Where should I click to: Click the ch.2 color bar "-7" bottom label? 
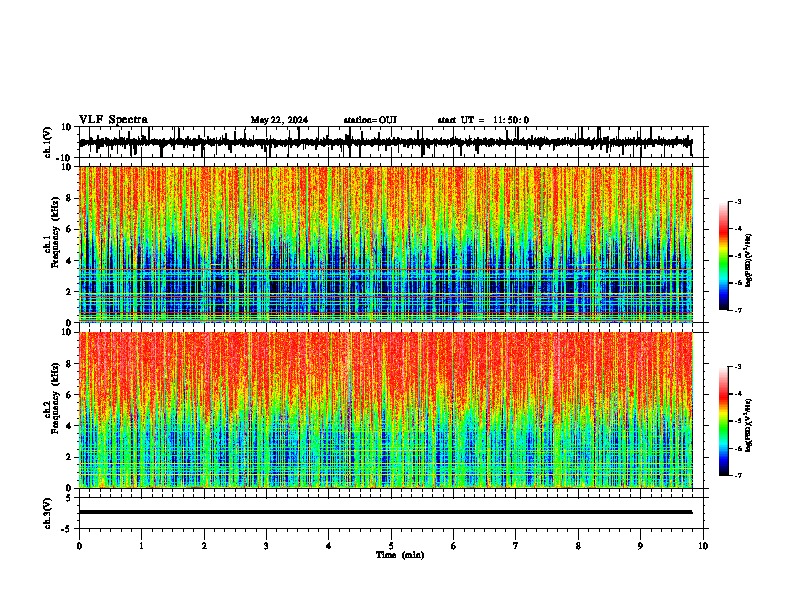(x=738, y=475)
